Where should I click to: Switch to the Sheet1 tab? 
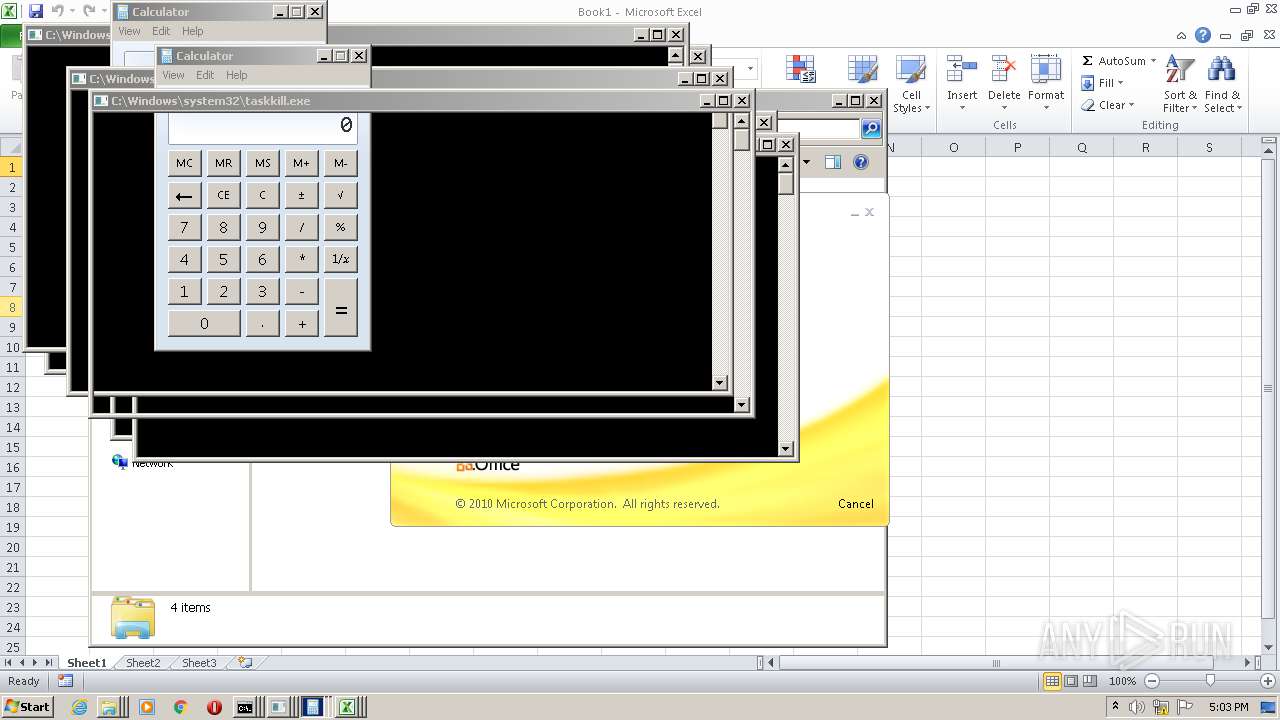(x=87, y=662)
